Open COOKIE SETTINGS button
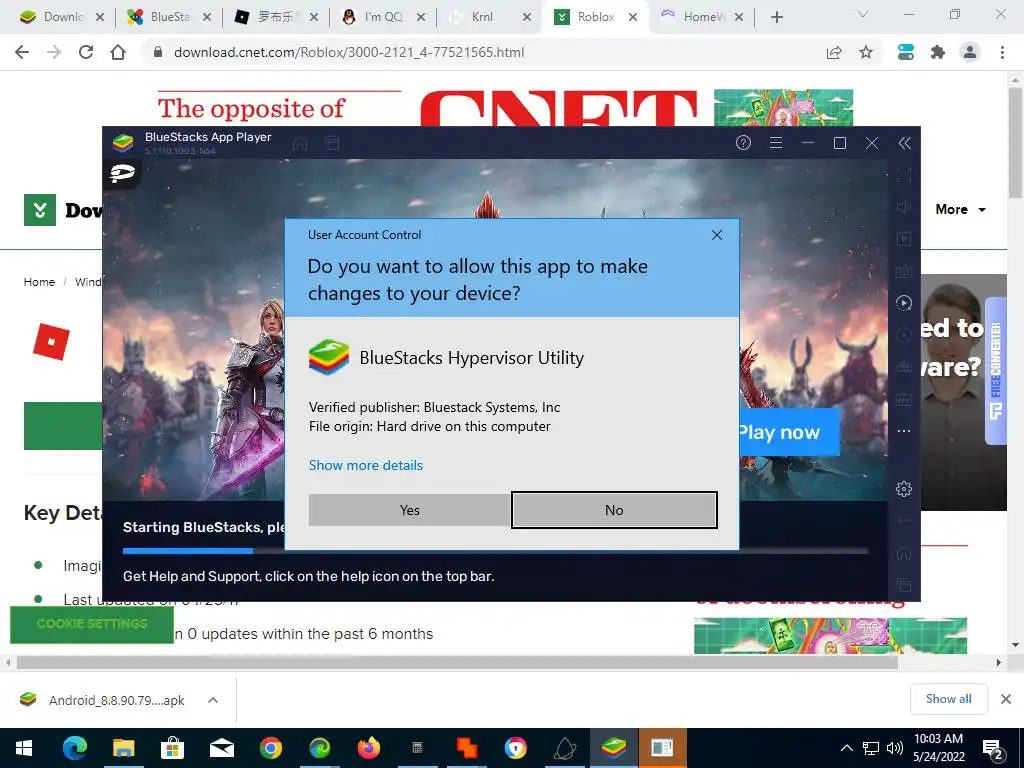The width and height of the screenshot is (1024, 768). [91, 624]
